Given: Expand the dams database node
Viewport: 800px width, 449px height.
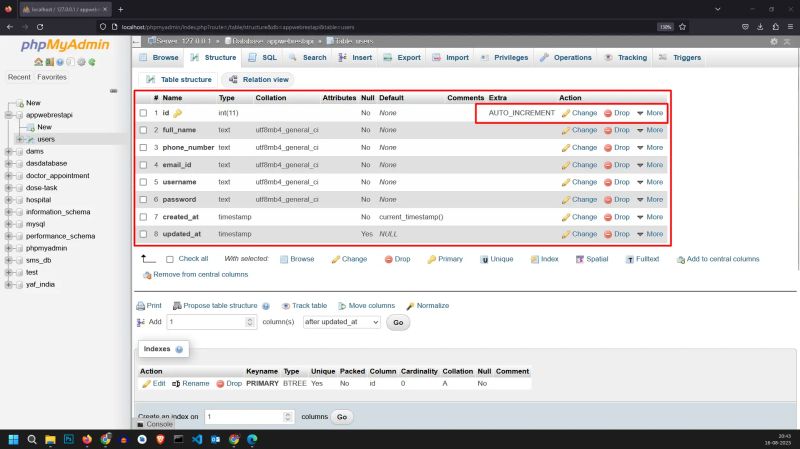Looking at the screenshot, I should coord(9,152).
